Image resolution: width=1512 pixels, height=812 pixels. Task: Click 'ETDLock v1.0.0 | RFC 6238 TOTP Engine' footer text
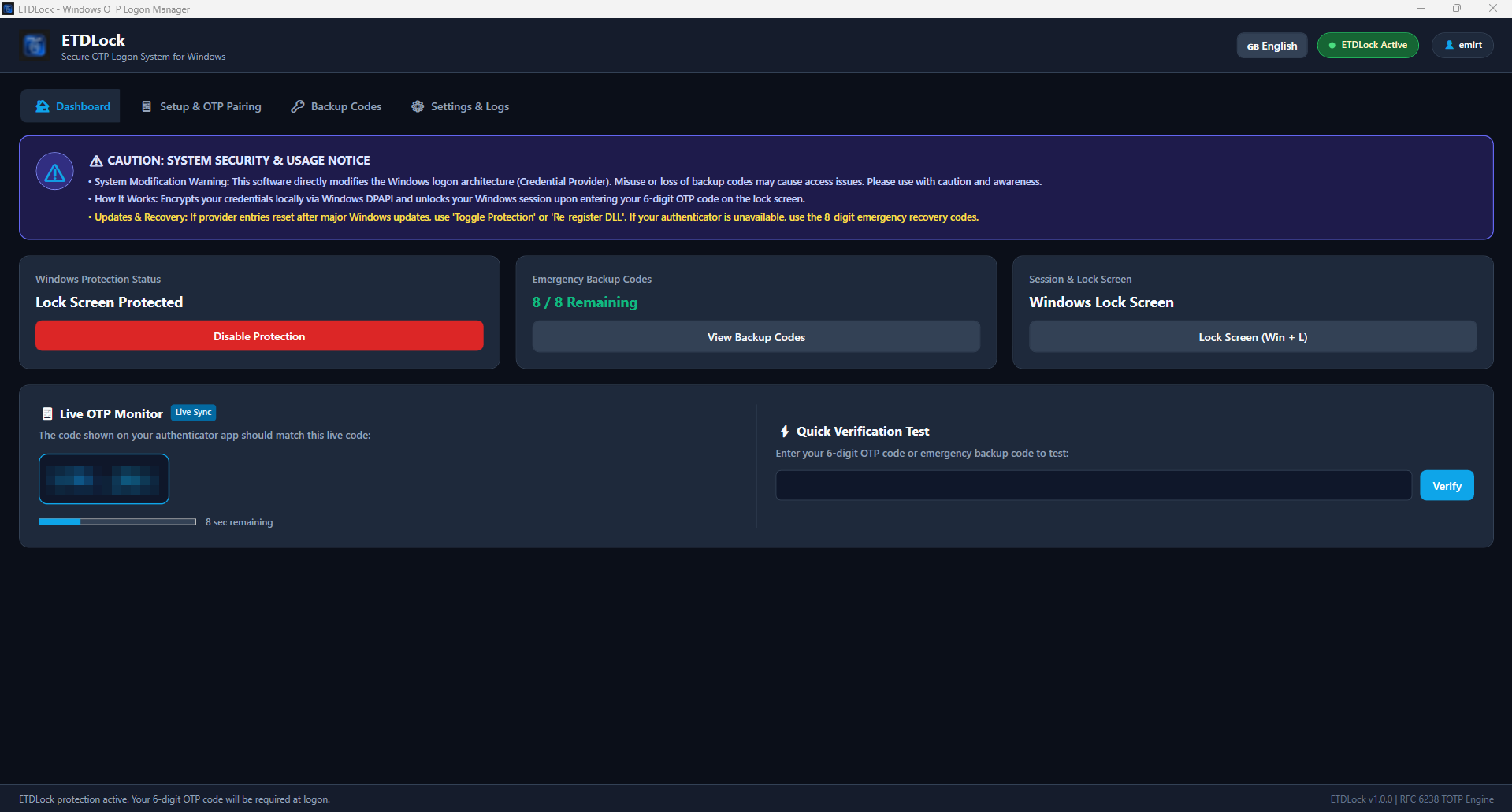(x=1412, y=799)
